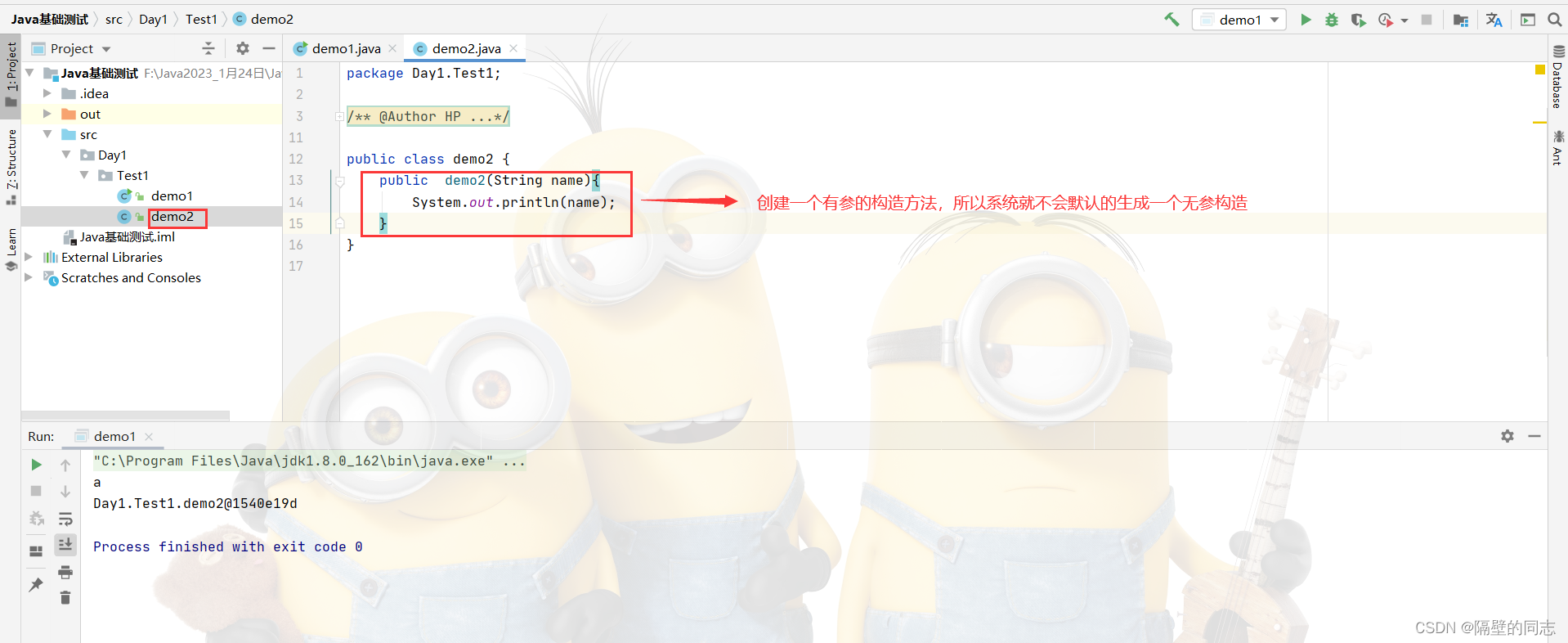Open Run panel settings gear
Screen dimensions: 1568x643
click(1508, 436)
